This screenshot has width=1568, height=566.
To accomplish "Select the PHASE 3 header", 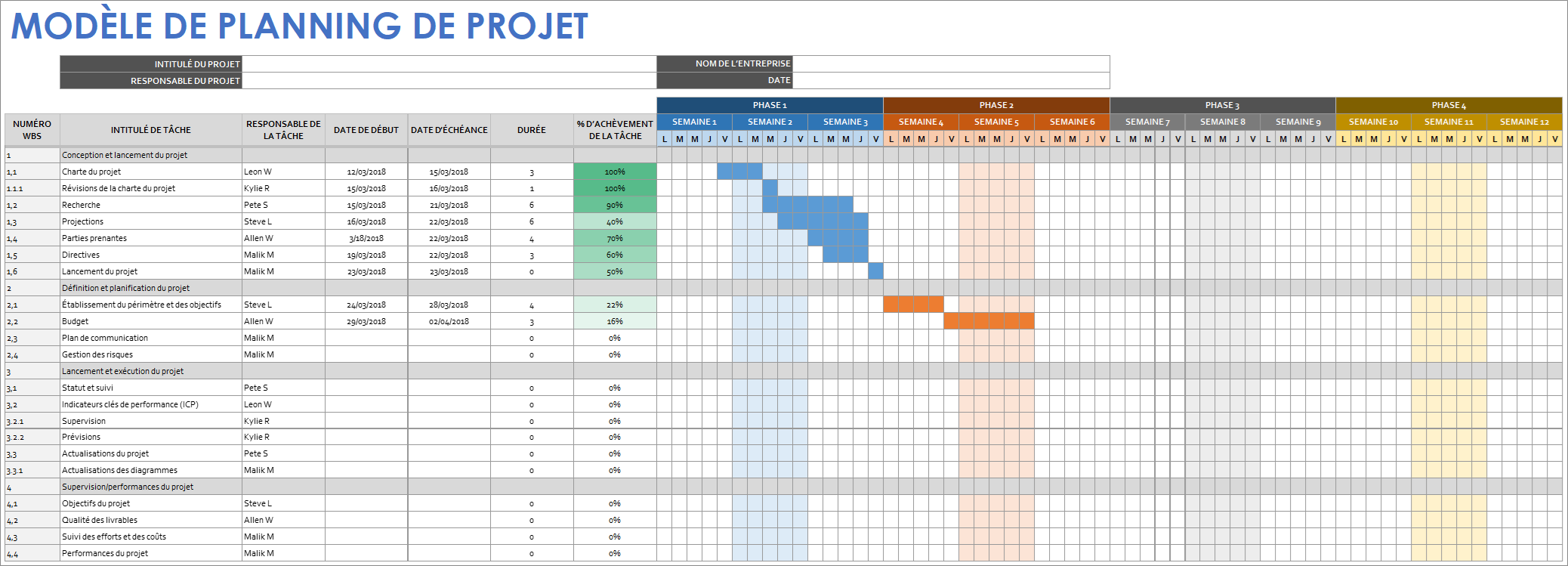I will pos(1222,105).
